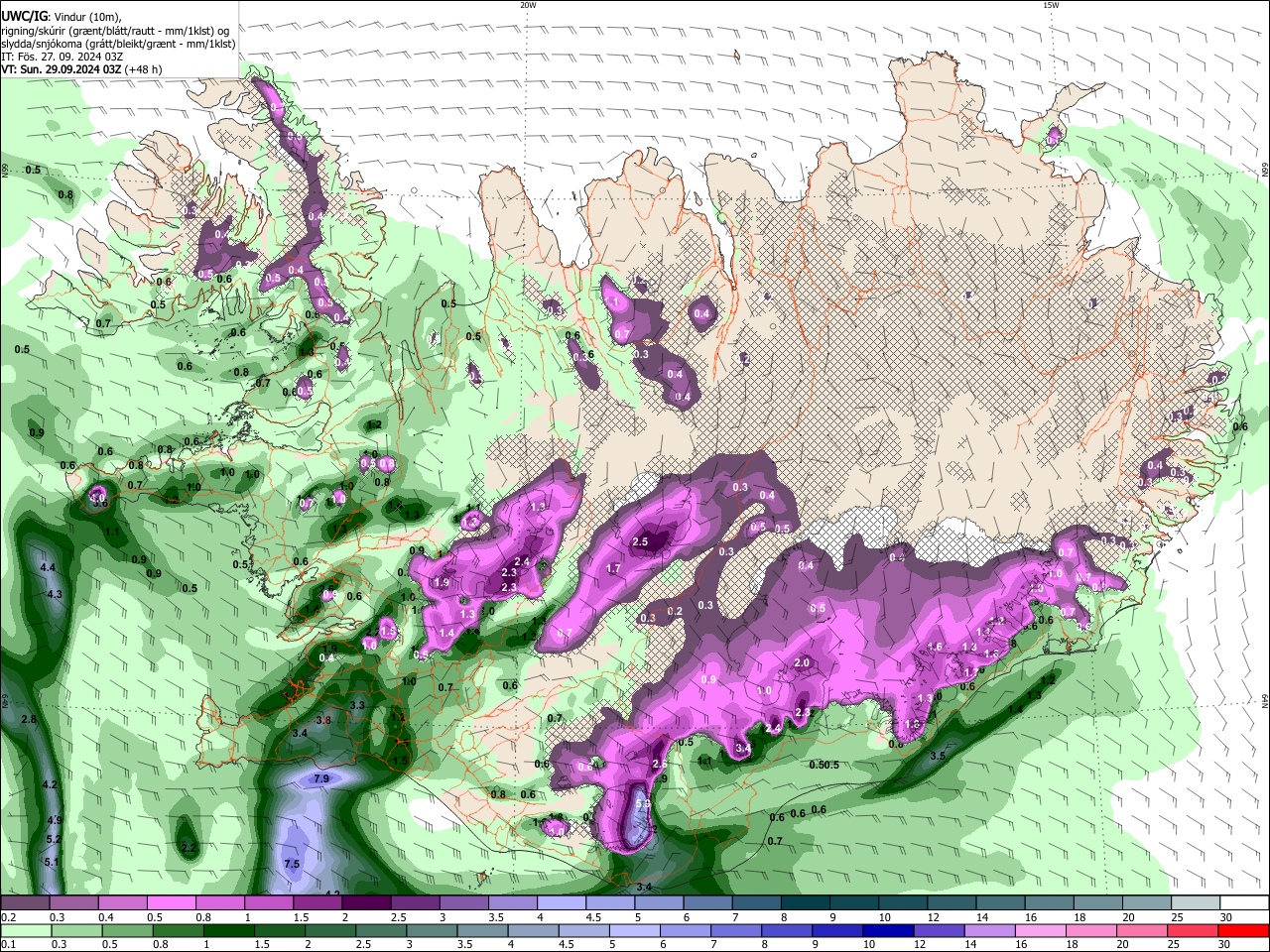Click the '0.2' label in the top legend

click(8, 917)
